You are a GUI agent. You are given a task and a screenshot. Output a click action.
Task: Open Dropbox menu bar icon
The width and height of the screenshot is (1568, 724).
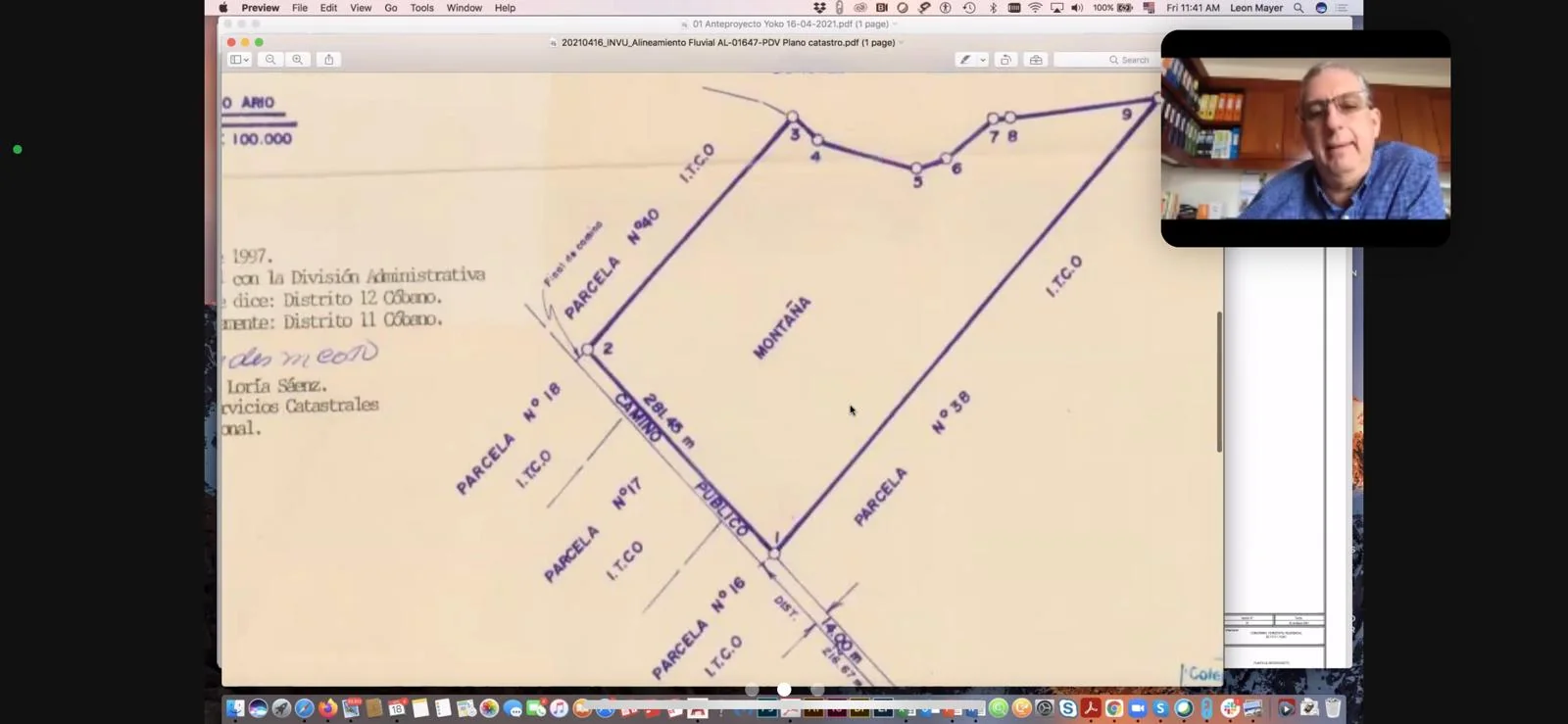coord(819,8)
